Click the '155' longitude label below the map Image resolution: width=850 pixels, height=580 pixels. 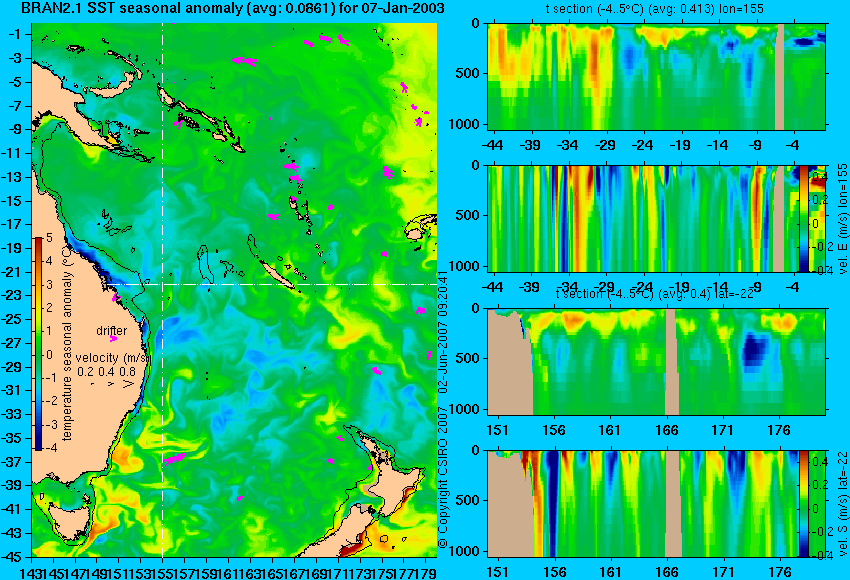163,572
